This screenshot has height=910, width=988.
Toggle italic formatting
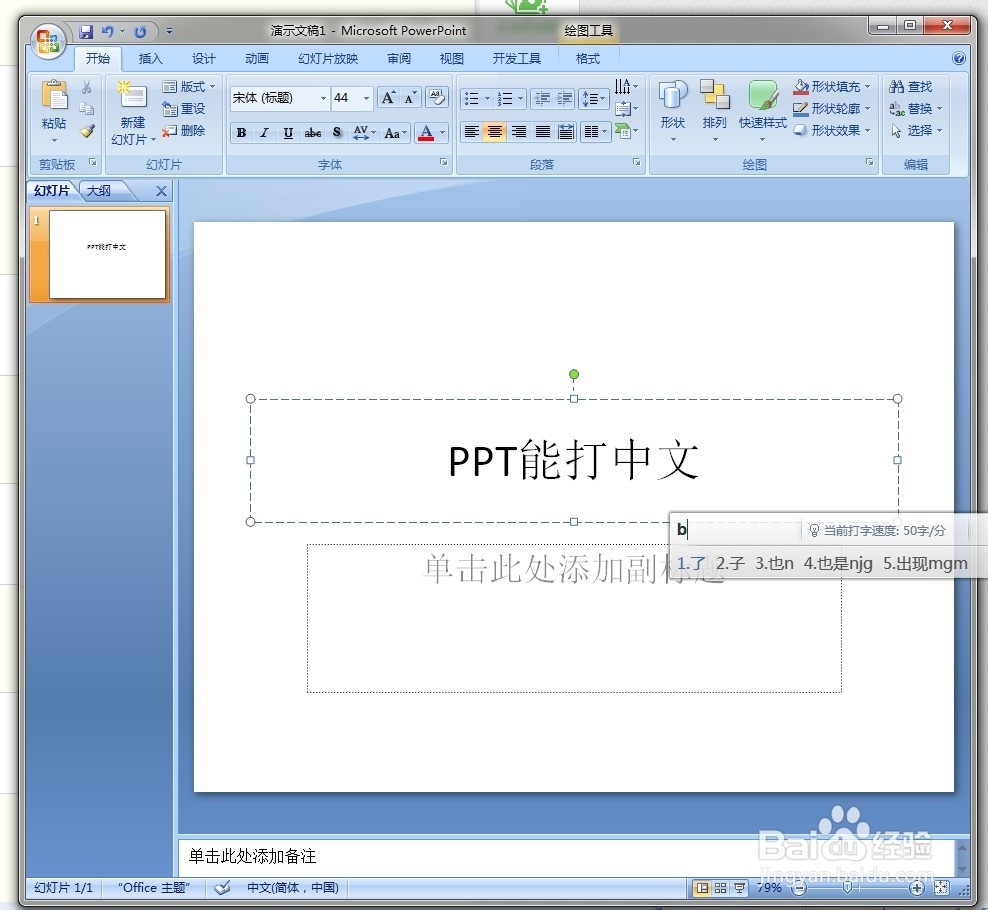pyautogui.click(x=265, y=132)
